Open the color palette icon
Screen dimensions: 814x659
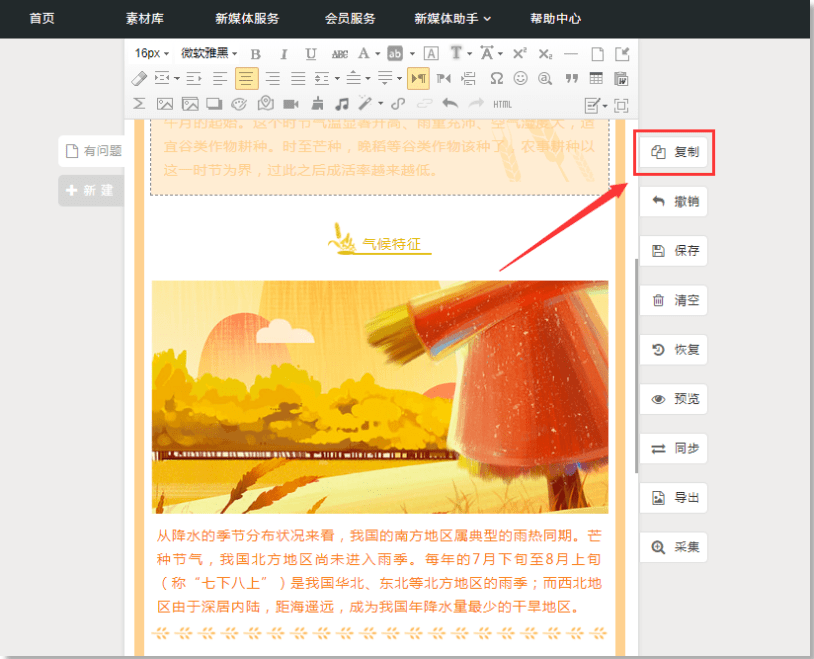point(239,104)
